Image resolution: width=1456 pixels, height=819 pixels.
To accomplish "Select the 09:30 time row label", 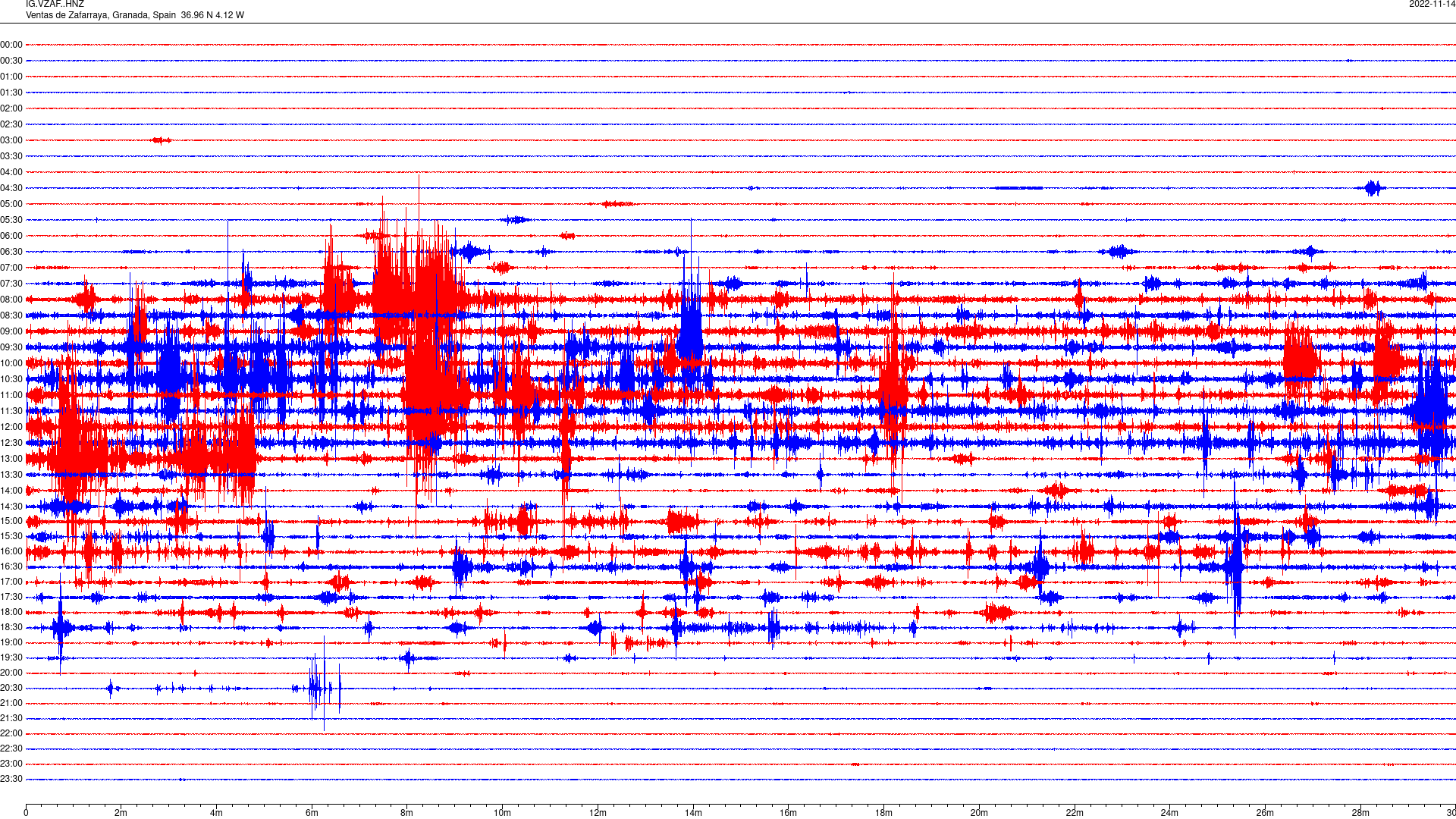I will tap(11, 347).
